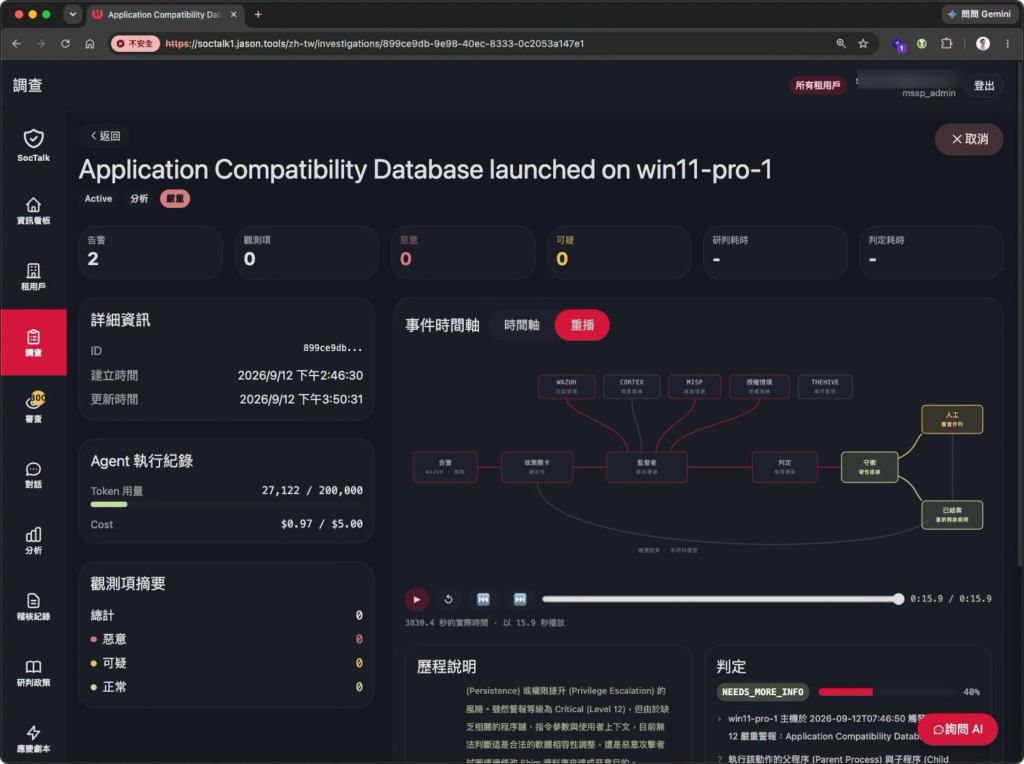Click 建立時間 value 下午2:46:30

(x=300, y=375)
